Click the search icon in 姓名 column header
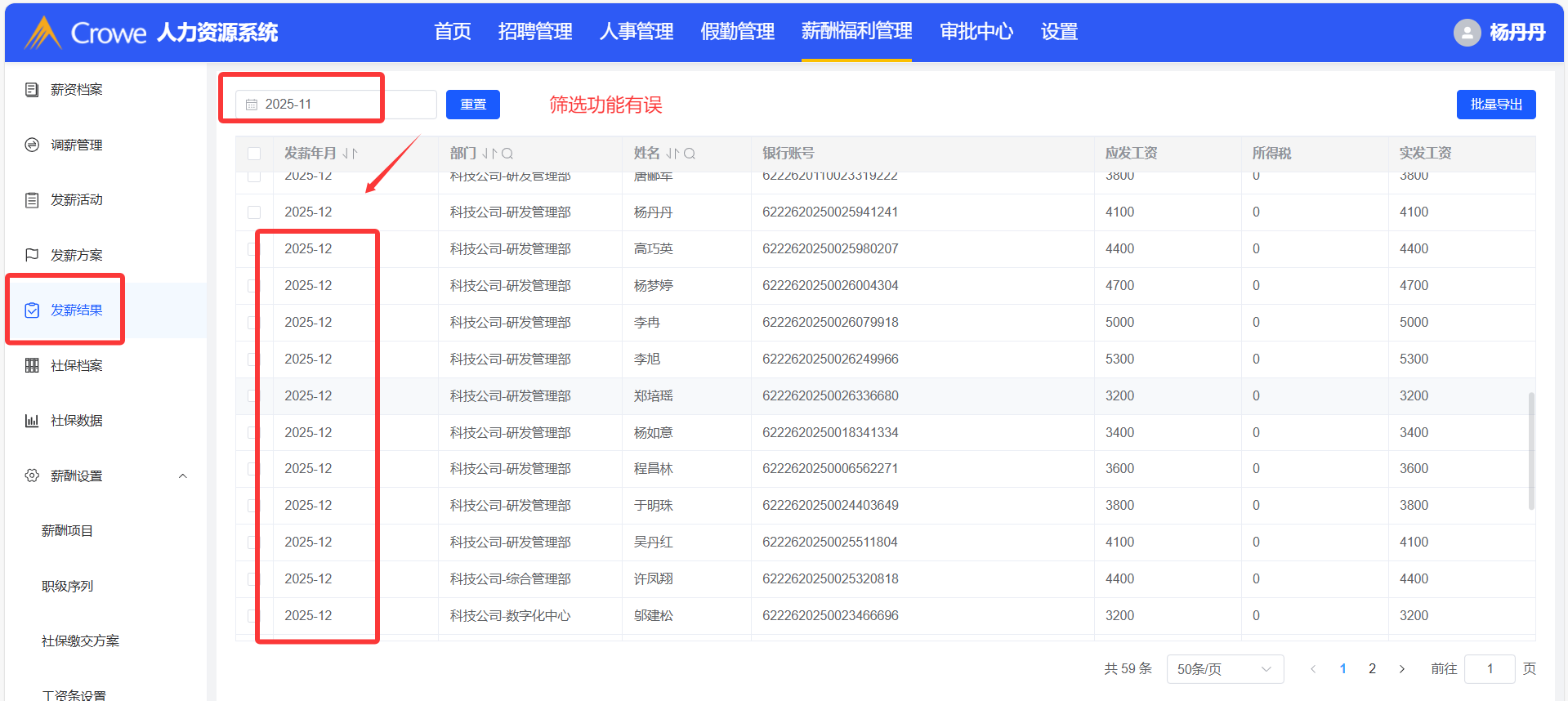Screen dimensions: 1568x701 pyautogui.click(x=690, y=154)
